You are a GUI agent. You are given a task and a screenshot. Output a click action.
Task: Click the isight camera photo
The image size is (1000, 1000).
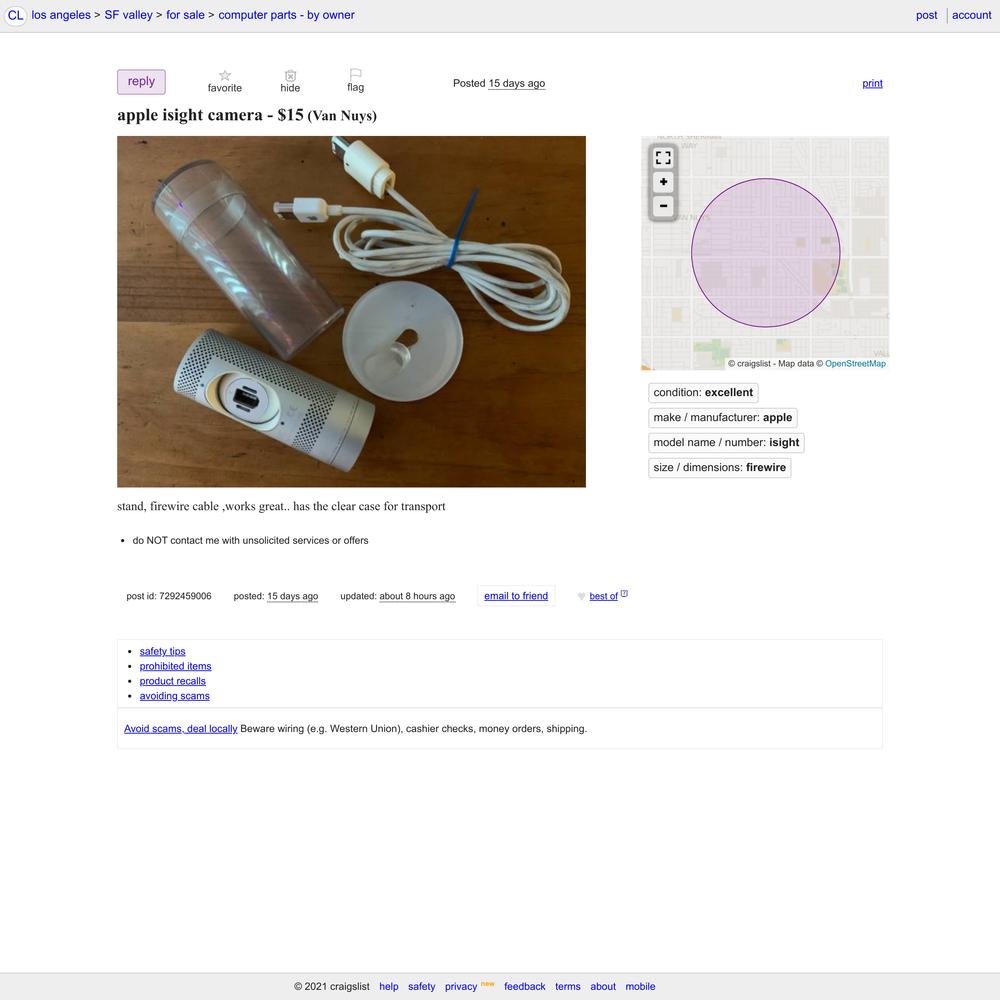click(351, 311)
